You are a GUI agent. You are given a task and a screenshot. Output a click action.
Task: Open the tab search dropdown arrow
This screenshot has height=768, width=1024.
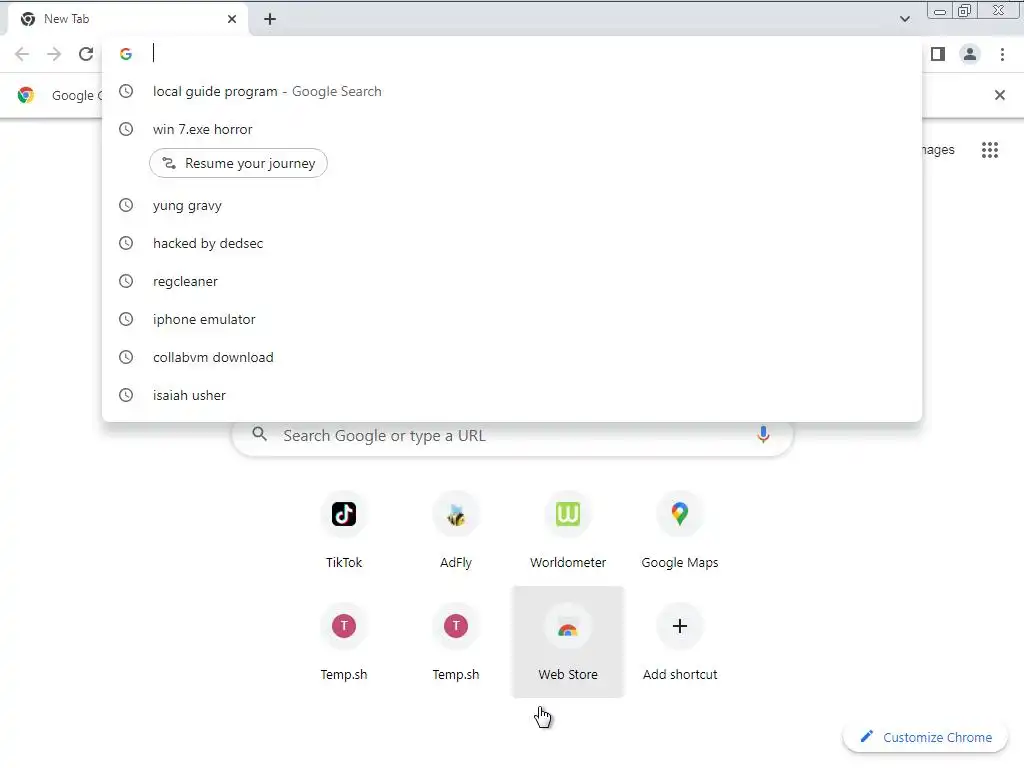click(x=904, y=19)
